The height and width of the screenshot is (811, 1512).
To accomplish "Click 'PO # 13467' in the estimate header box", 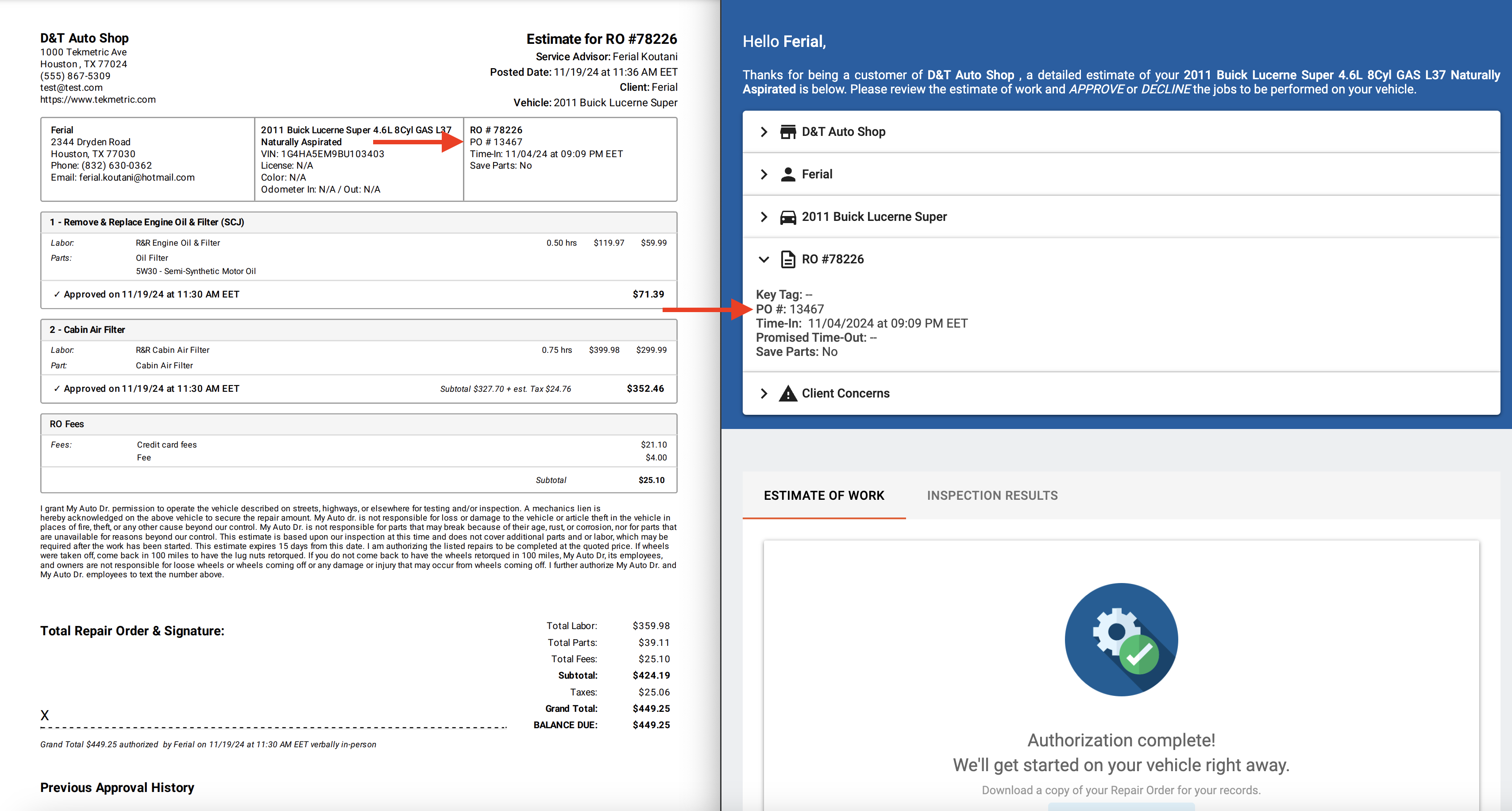I will tap(496, 142).
